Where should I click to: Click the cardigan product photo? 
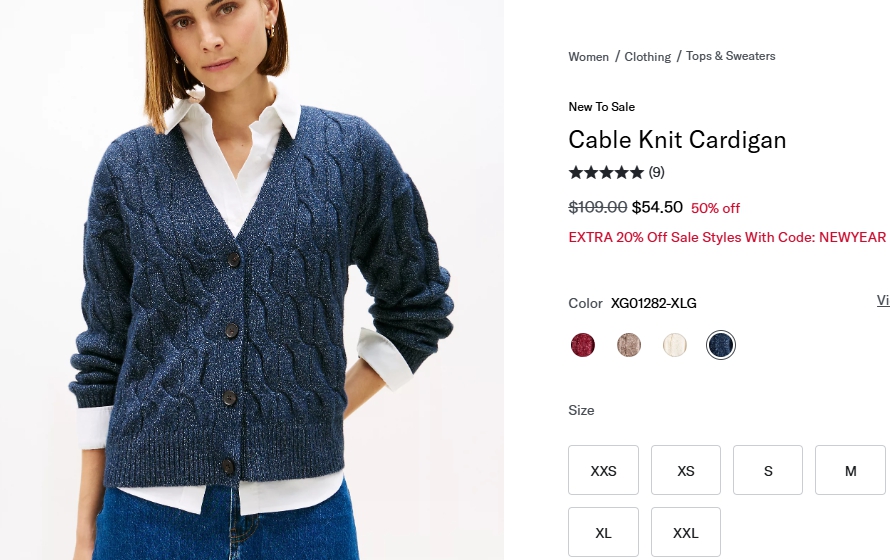[252, 280]
